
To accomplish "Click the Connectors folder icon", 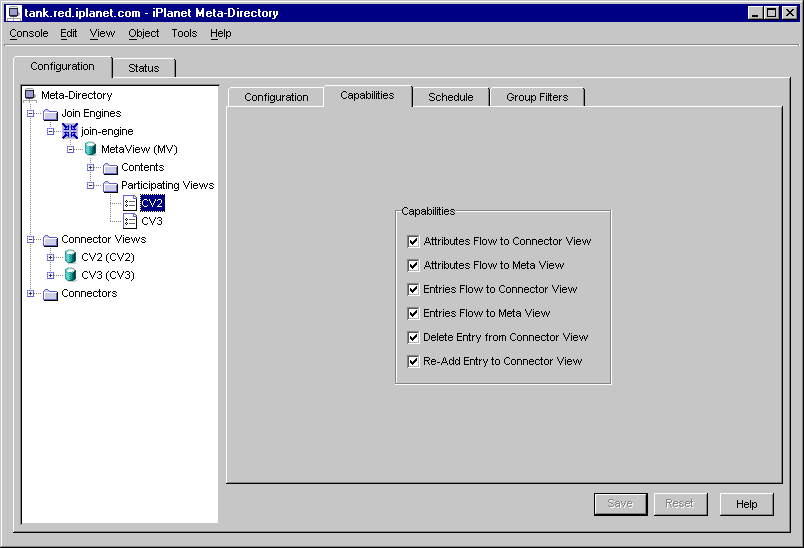I will (50, 294).
